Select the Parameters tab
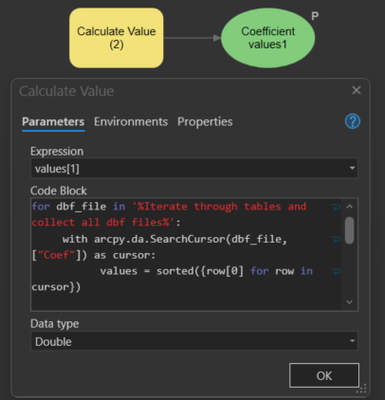Viewport: 385px width, 400px height. coord(53,122)
